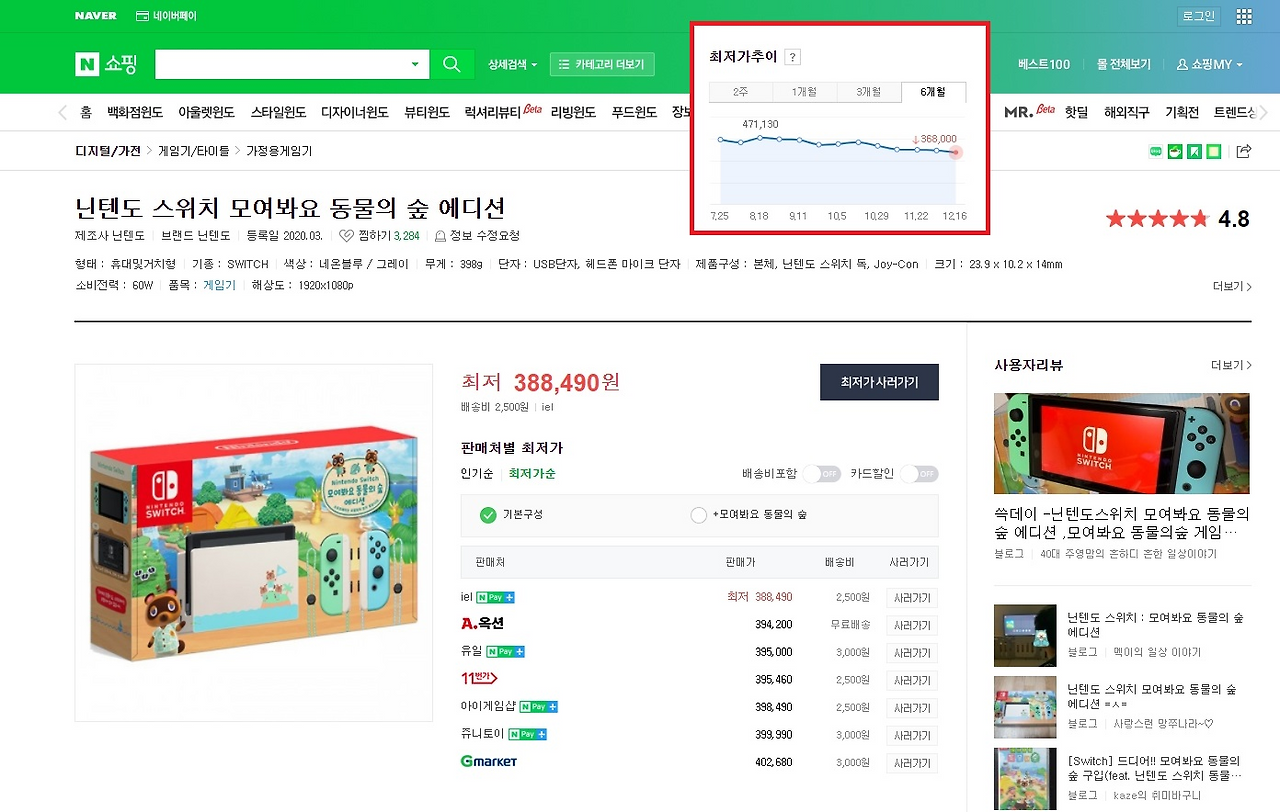Viewport: 1280px width, 812px height.
Task: Click the 4.8 star rating
Action: pos(1178,219)
